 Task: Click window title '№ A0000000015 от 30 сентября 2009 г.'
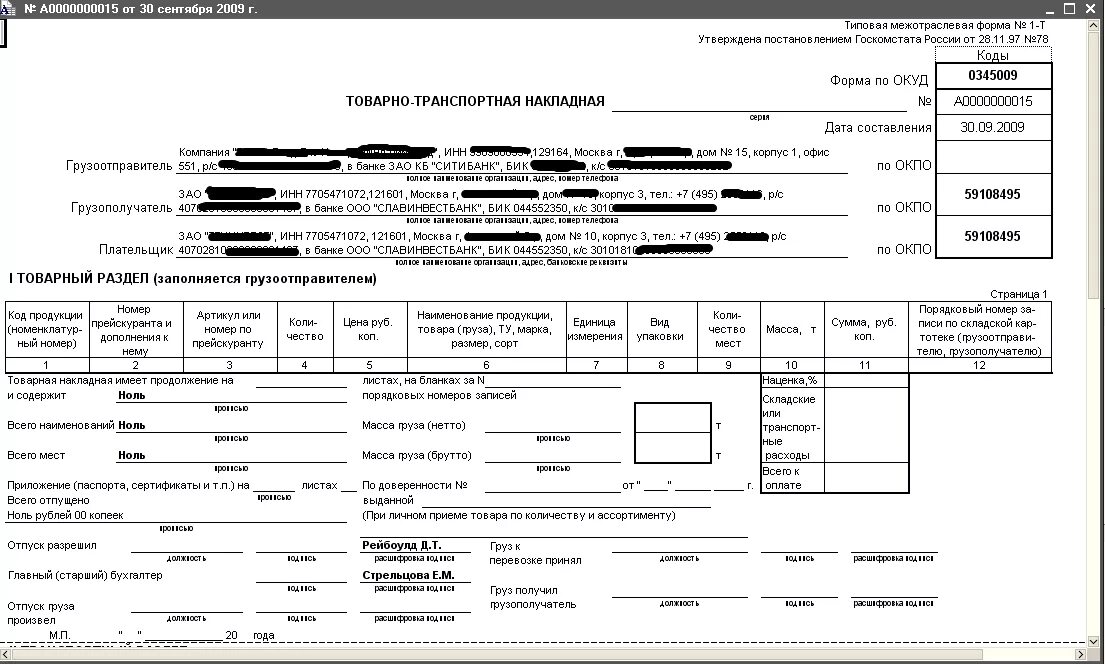point(141,9)
